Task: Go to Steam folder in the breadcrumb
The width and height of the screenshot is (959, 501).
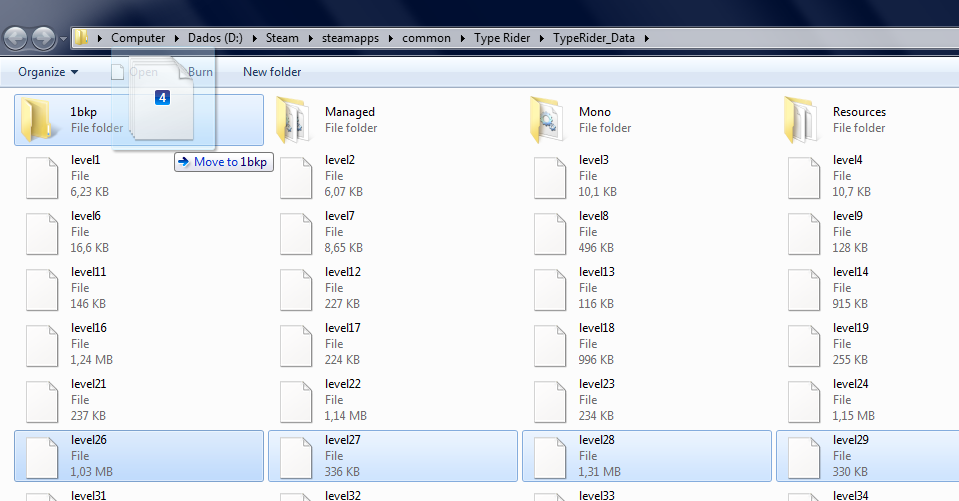Action: [x=282, y=38]
